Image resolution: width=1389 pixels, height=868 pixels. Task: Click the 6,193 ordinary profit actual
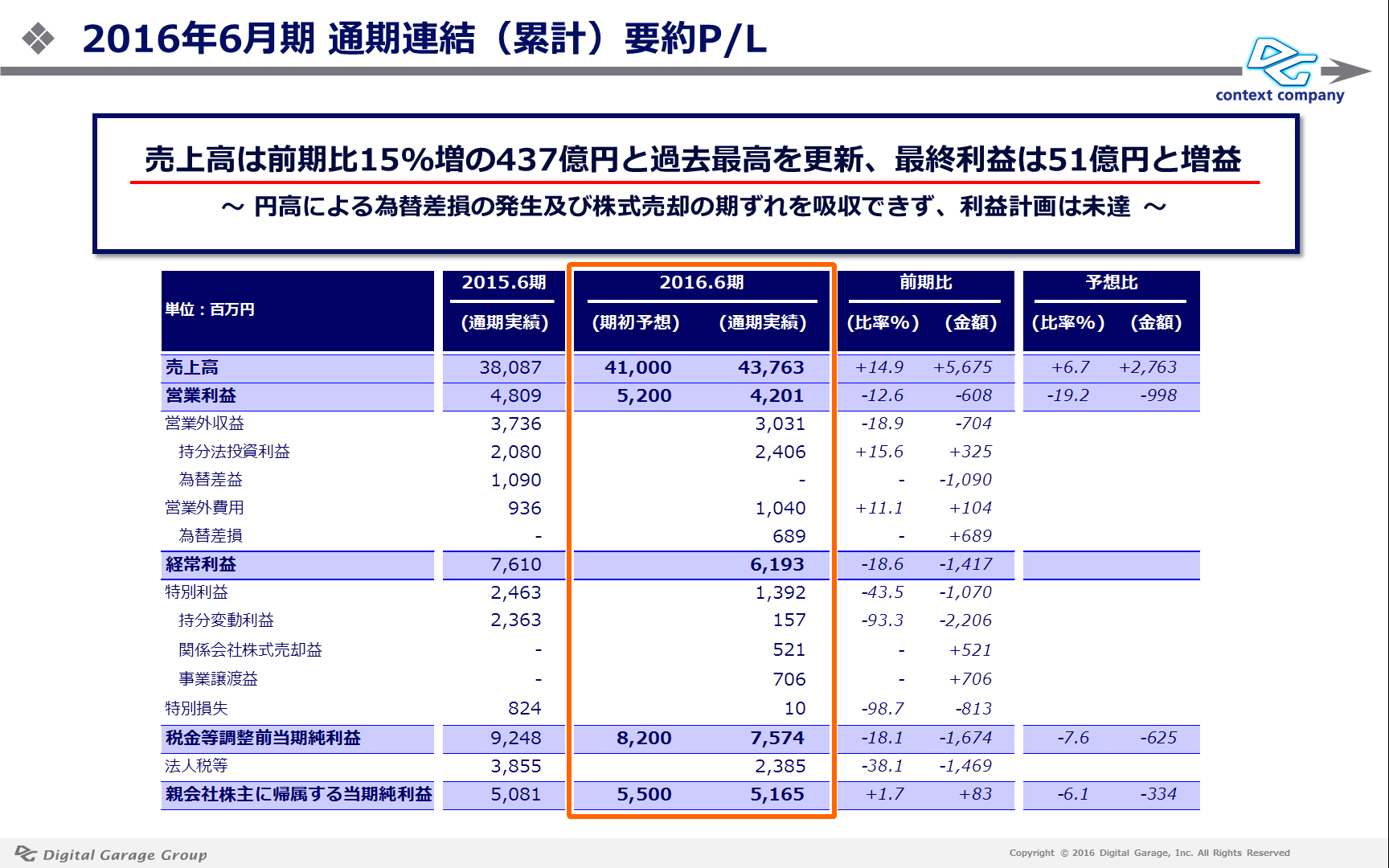pos(776,564)
